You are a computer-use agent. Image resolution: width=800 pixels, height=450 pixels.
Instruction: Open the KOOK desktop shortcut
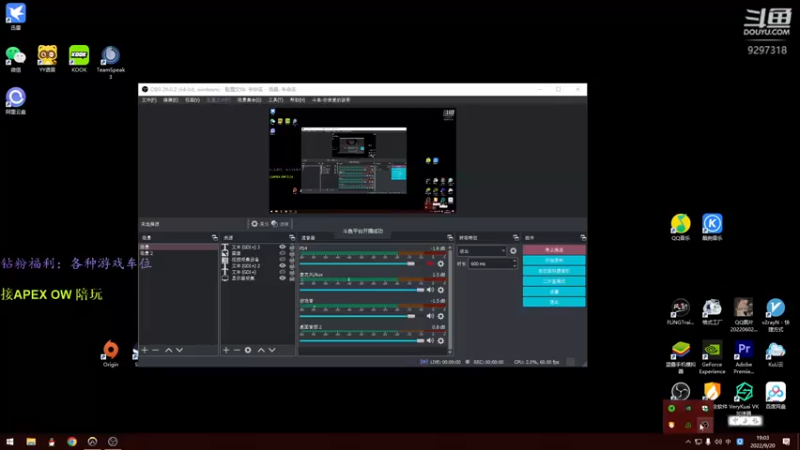coord(79,59)
